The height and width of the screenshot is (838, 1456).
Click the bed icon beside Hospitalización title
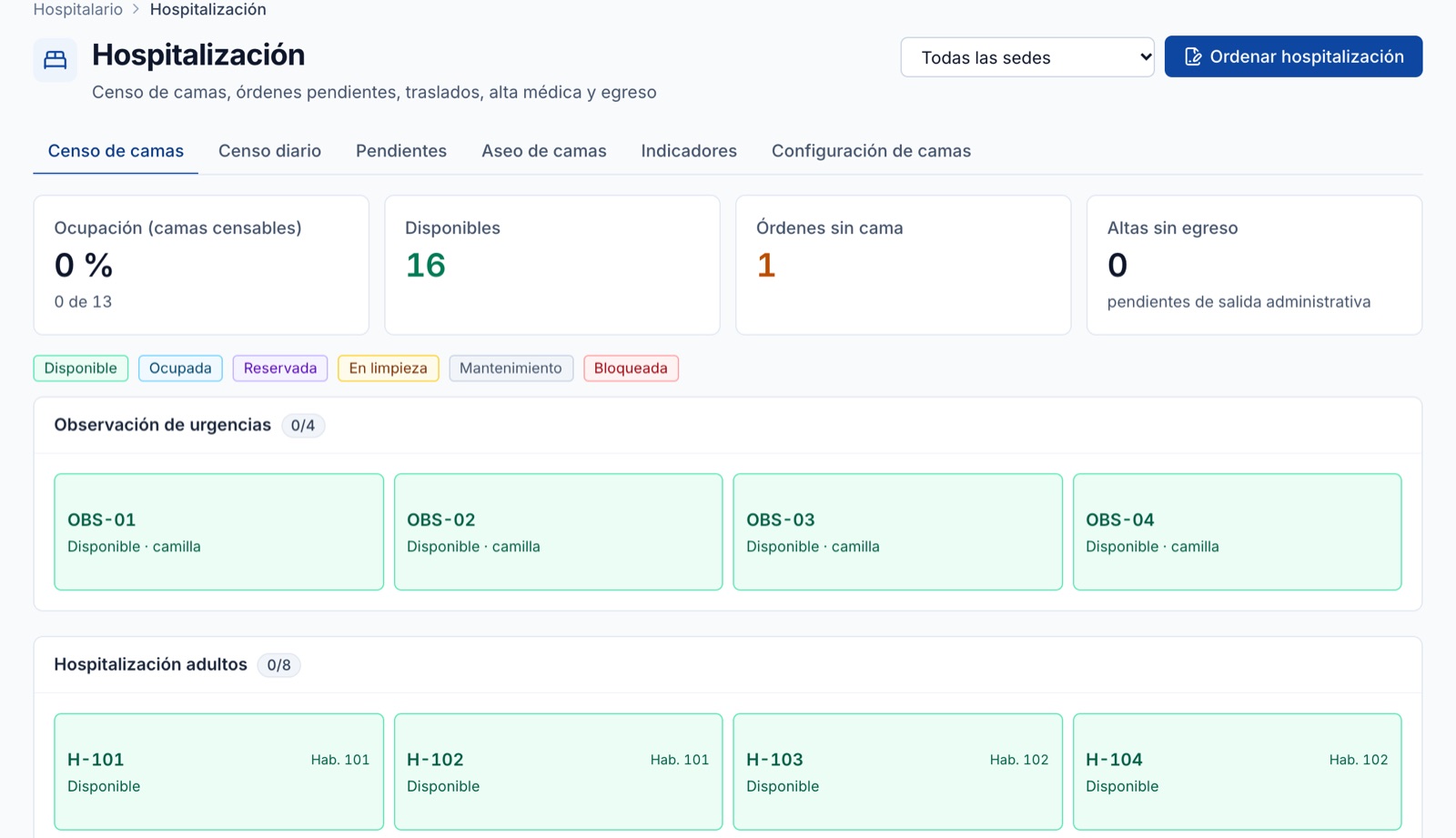click(56, 60)
